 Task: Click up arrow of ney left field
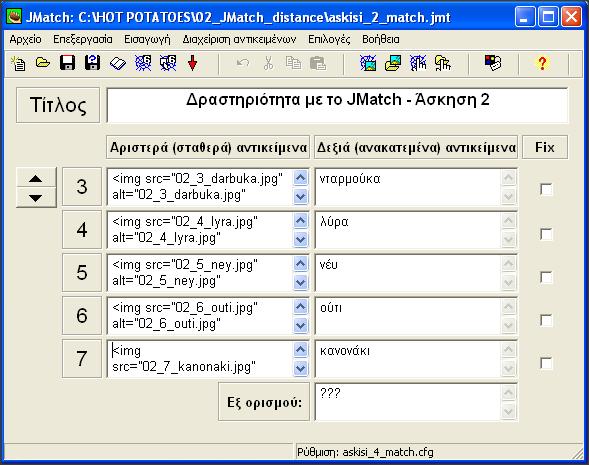point(301,264)
